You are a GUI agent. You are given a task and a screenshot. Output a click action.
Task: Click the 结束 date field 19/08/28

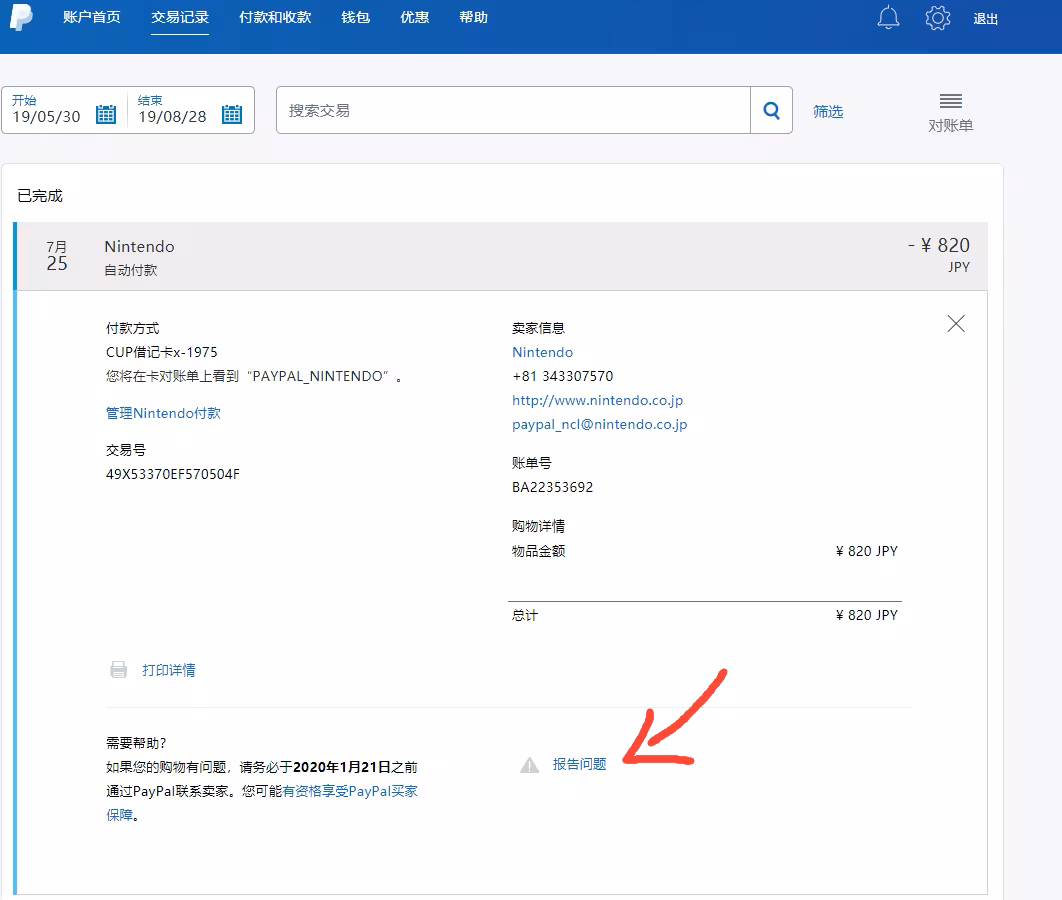pos(172,116)
